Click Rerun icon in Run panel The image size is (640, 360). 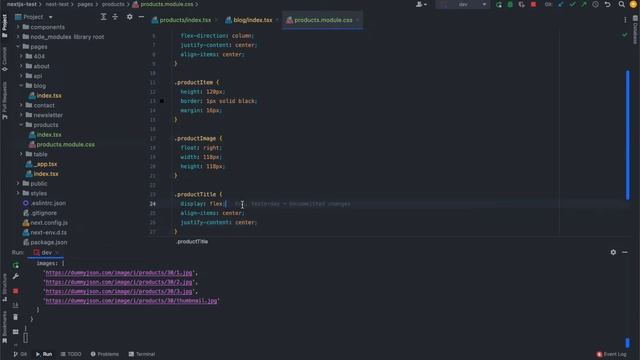[x=16, y=265]
